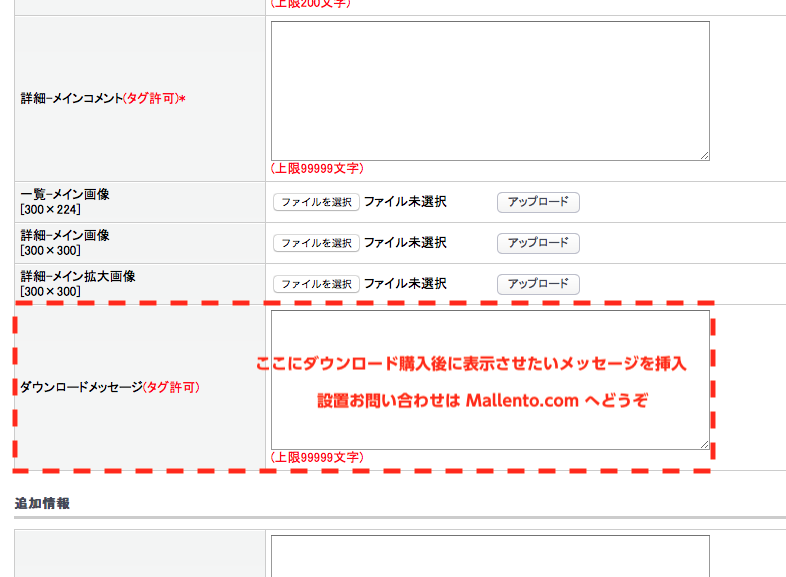Viewport: 786px width, 577px height.
Task: Upload the 詳細-メイン画像 file
Action: 538,243
